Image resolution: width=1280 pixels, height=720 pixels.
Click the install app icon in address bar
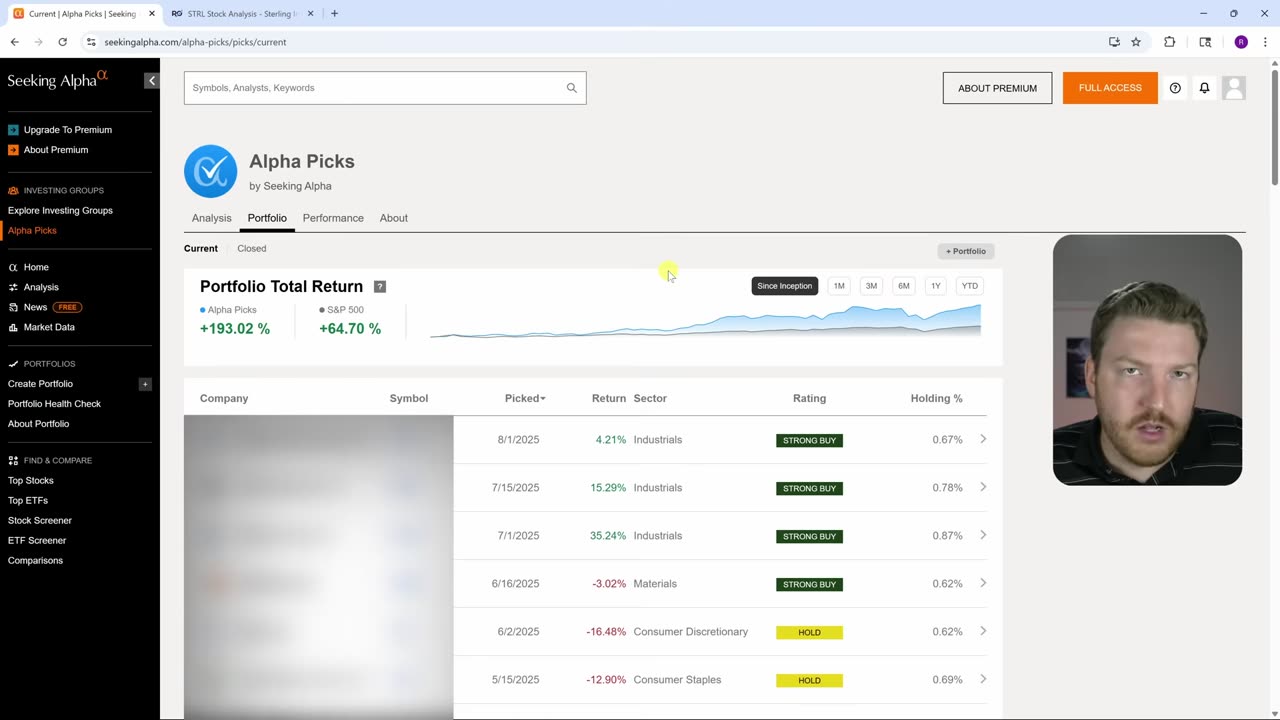(x=1114, y=42)
